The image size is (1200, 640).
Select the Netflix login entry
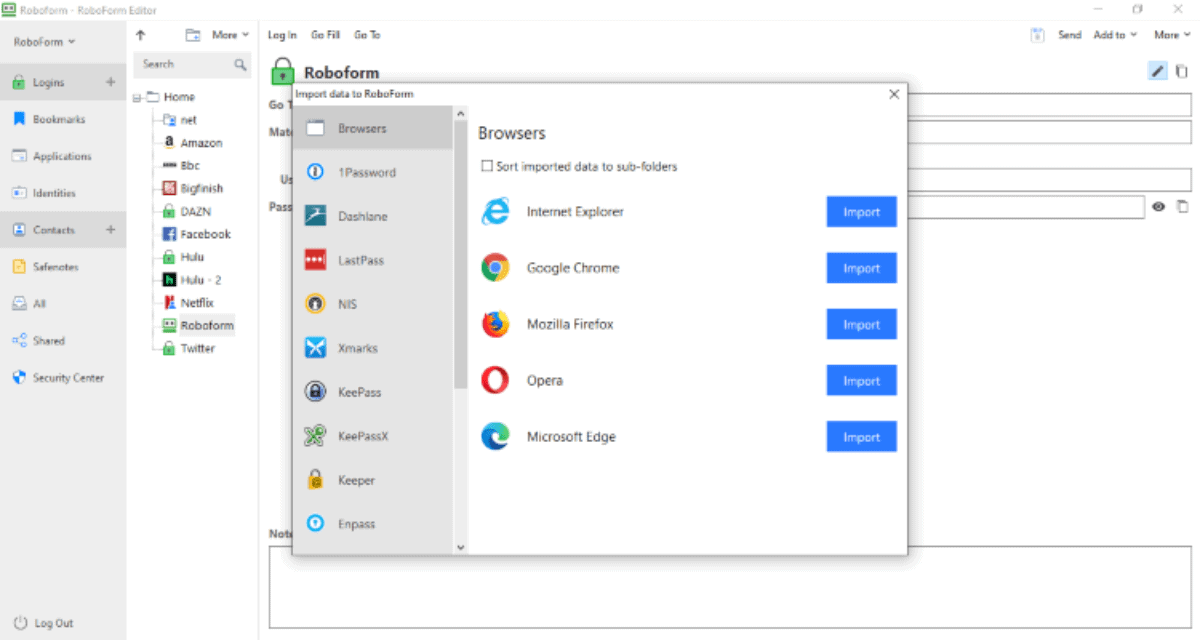point(196,303)
